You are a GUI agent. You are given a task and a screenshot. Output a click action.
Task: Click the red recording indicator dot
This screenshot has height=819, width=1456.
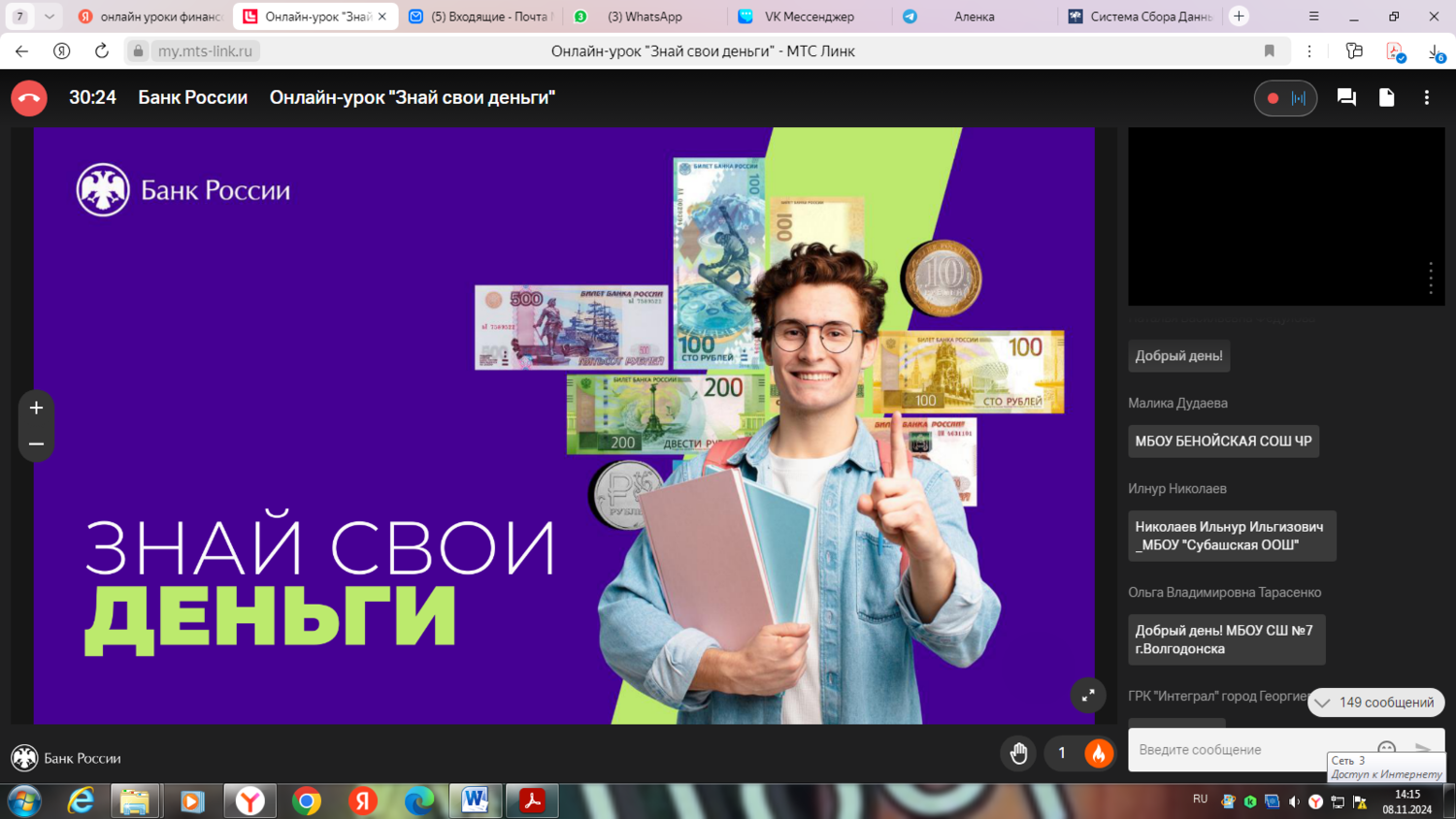tap(1273, 98)
